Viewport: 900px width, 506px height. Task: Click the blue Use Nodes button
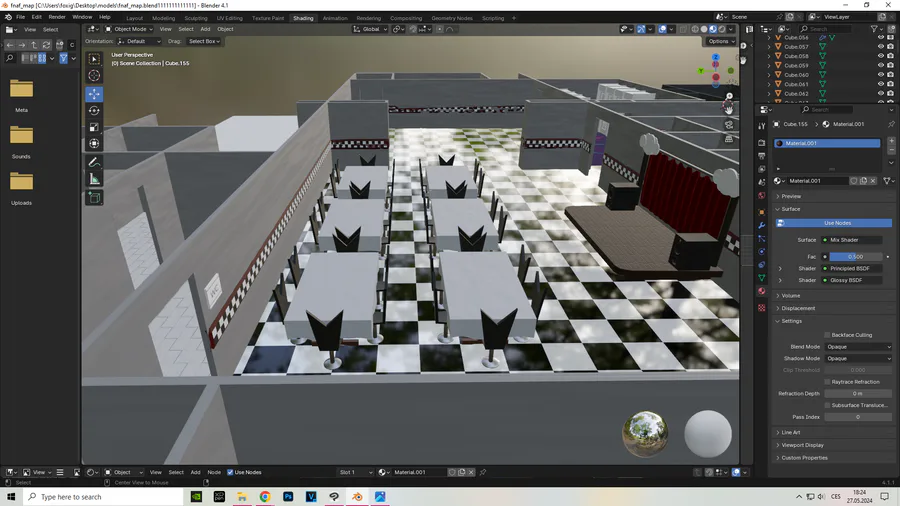coord(834,223)
